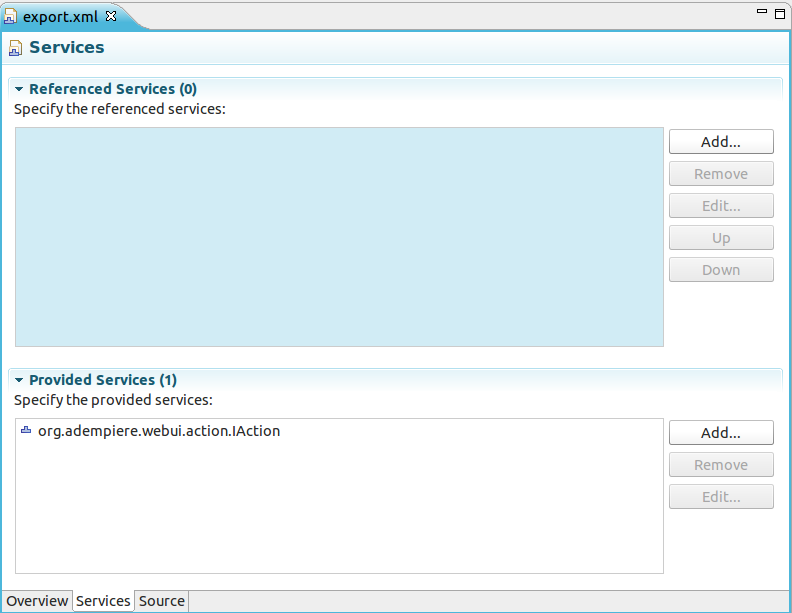Select org.adempiere.webui.action.IAction provided service

coord(158,431)
